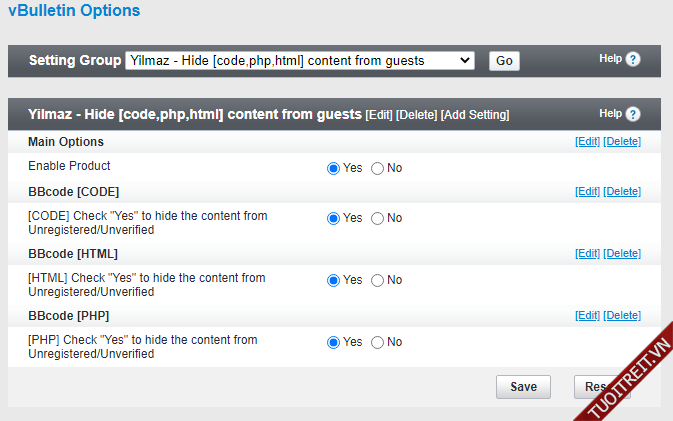Edit the Main Options setting
673x421 pixels.
pos(587,142)
